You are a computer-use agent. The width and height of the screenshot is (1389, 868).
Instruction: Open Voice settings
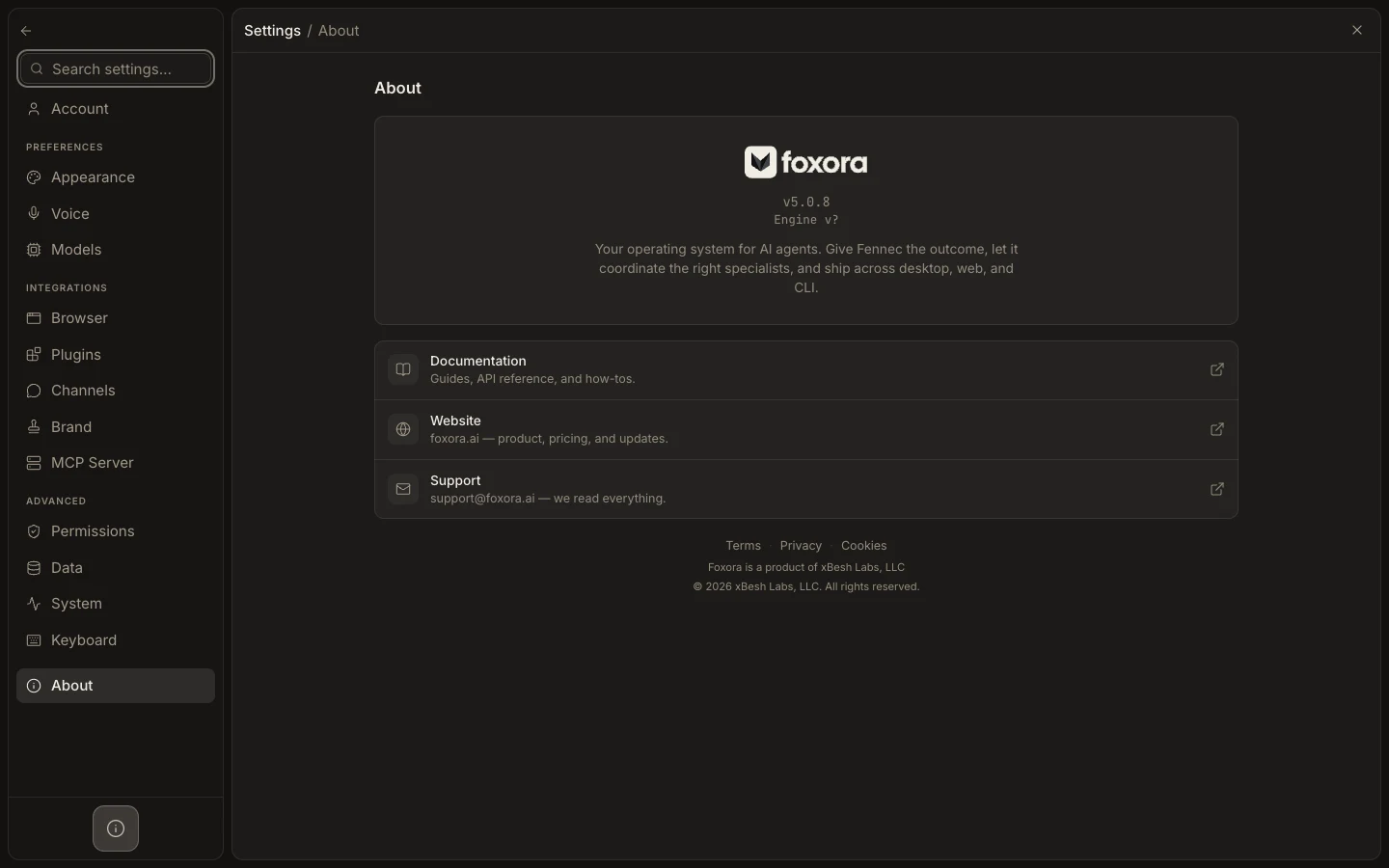116,213
